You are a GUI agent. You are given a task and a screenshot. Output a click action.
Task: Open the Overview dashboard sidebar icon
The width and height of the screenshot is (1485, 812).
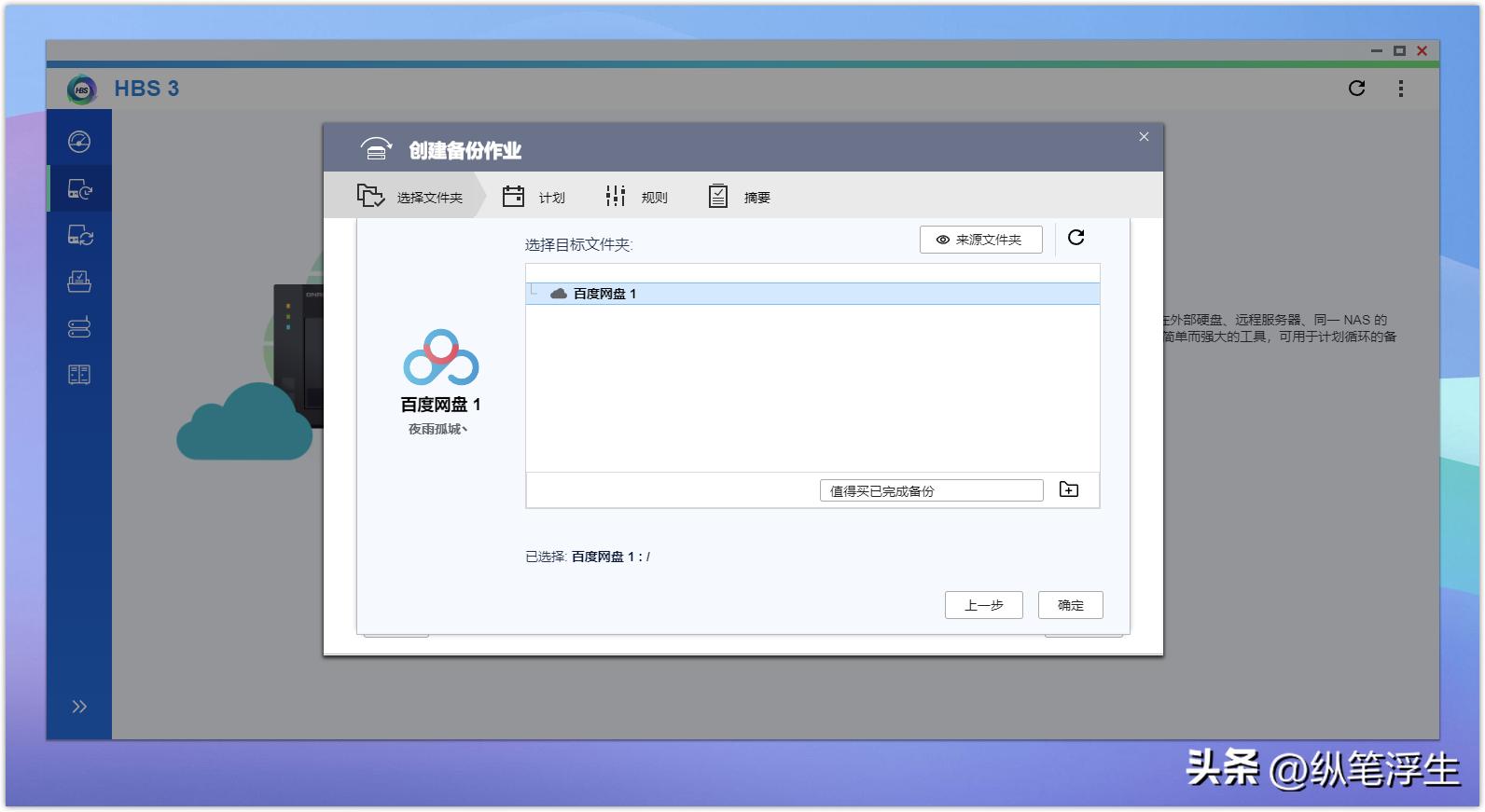79,142
